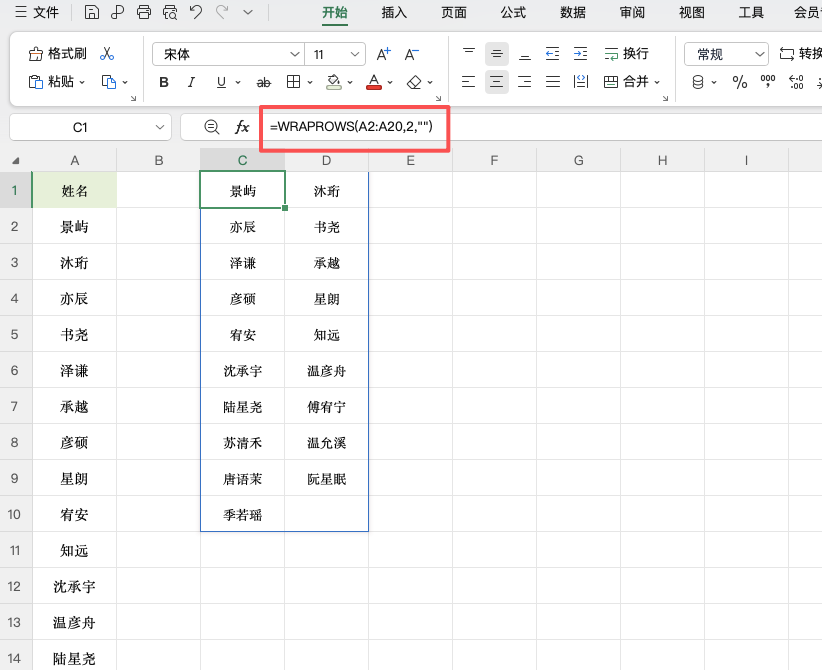Select cell containing 季若瑶
This screenshot has width=822, height=670.
[x=243, y=514]
